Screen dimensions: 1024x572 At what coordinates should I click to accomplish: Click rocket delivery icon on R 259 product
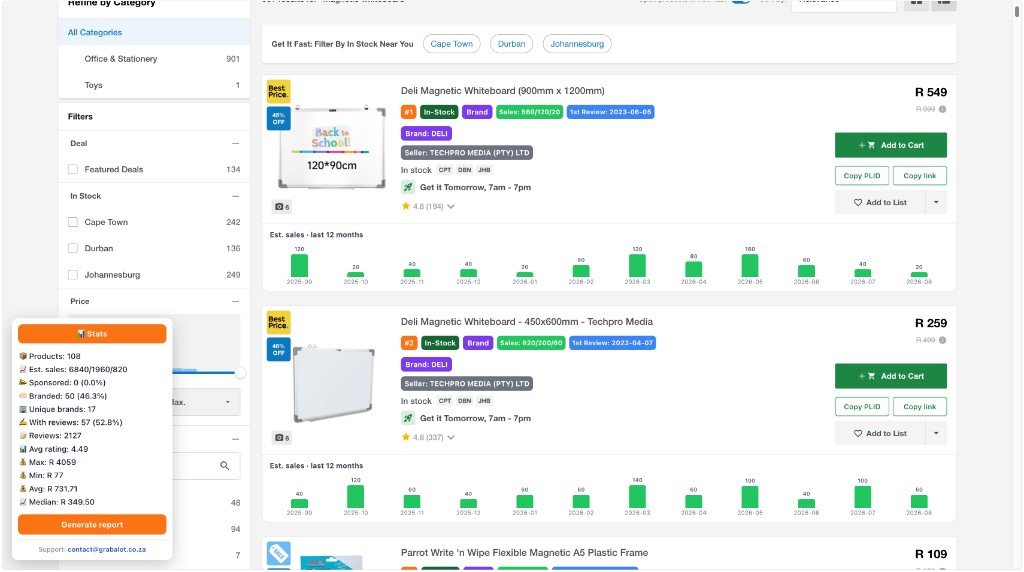click(408, 419)
